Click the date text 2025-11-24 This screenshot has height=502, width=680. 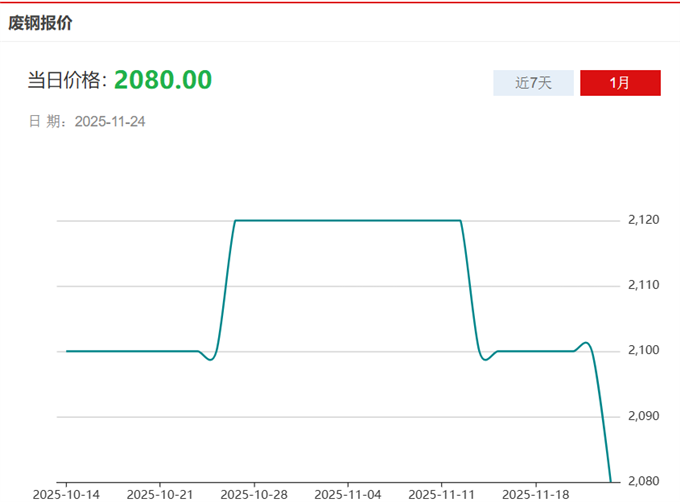tap(111, 122)
